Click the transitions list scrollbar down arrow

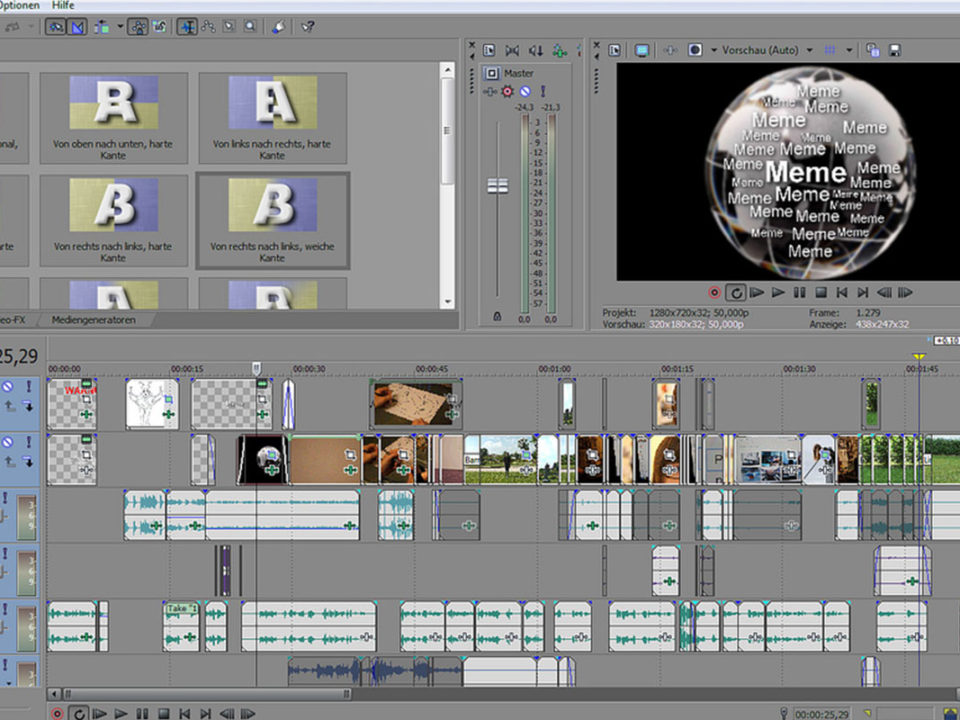(x=447, y=302)
